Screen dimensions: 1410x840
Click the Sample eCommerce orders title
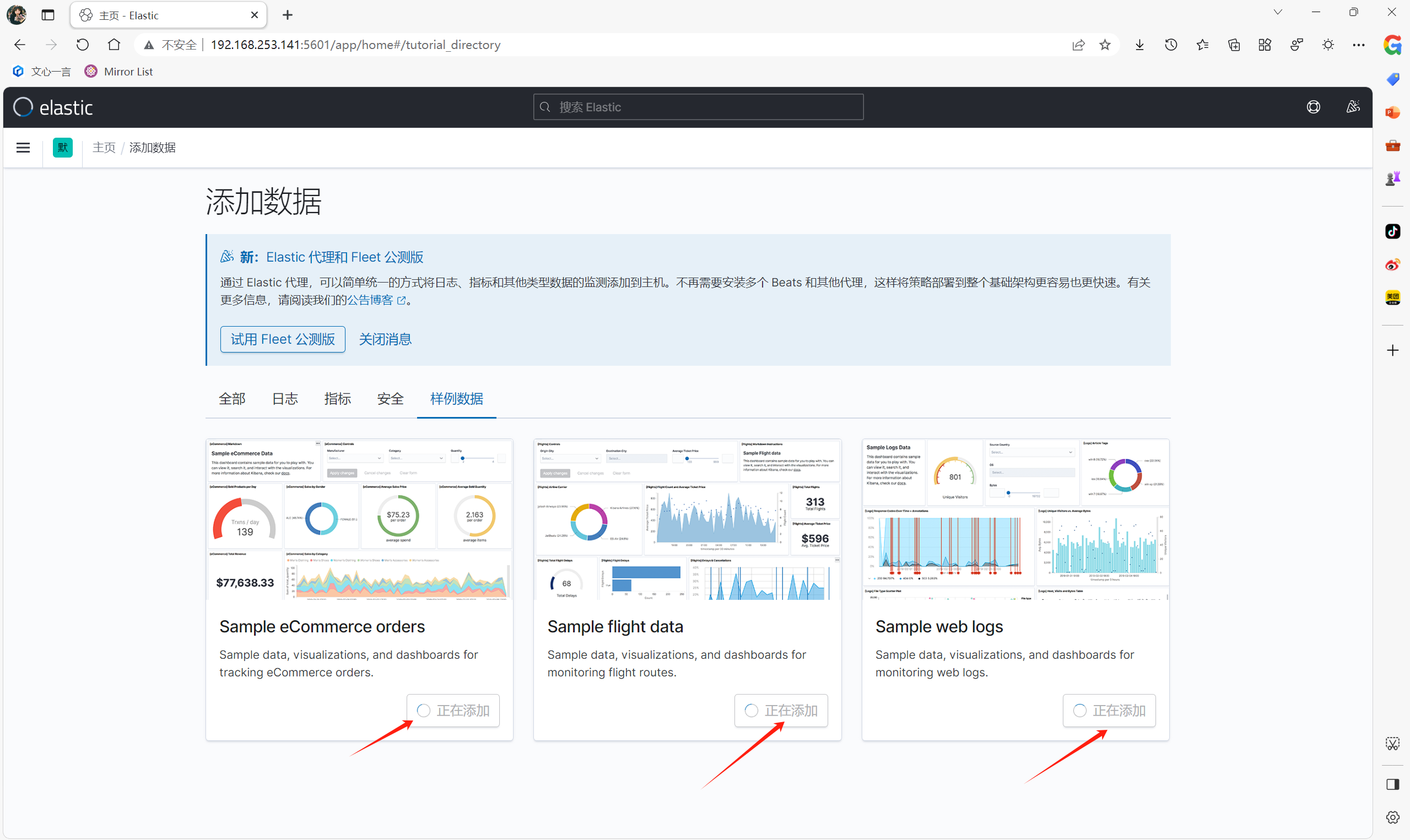[322, 627]
